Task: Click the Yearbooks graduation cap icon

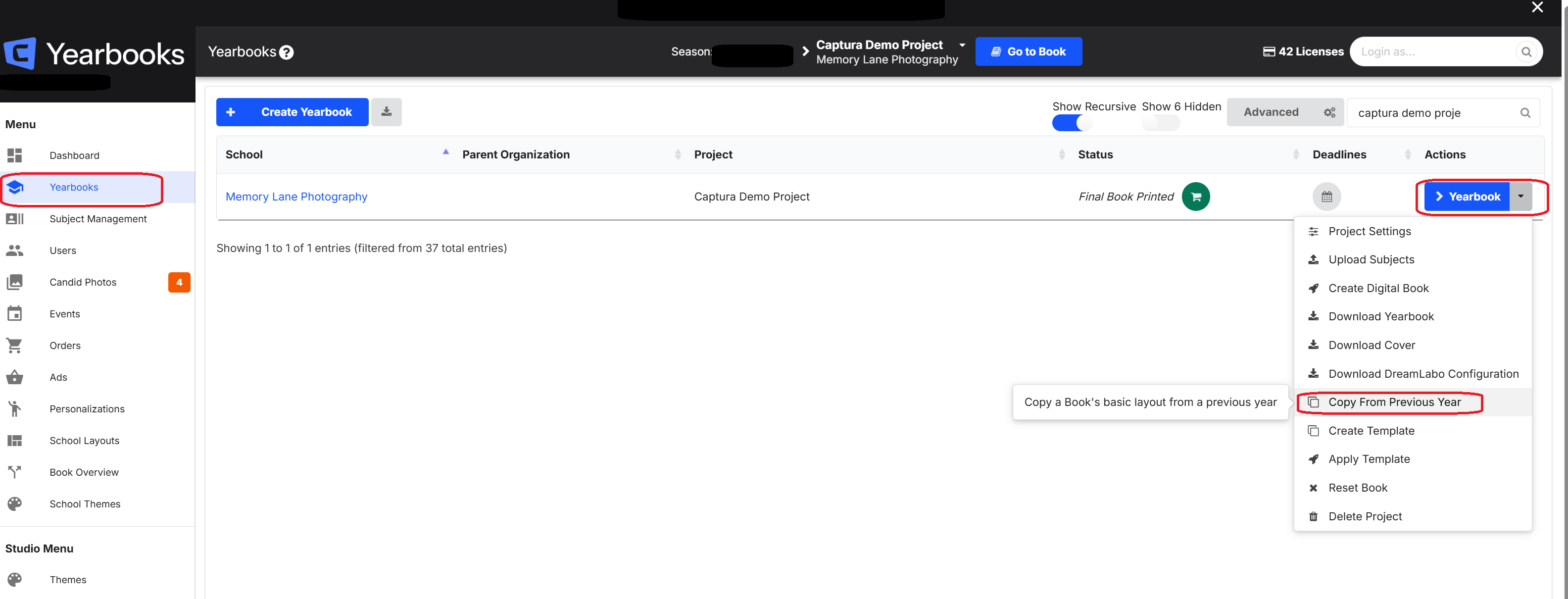Action: pos(15,187)
